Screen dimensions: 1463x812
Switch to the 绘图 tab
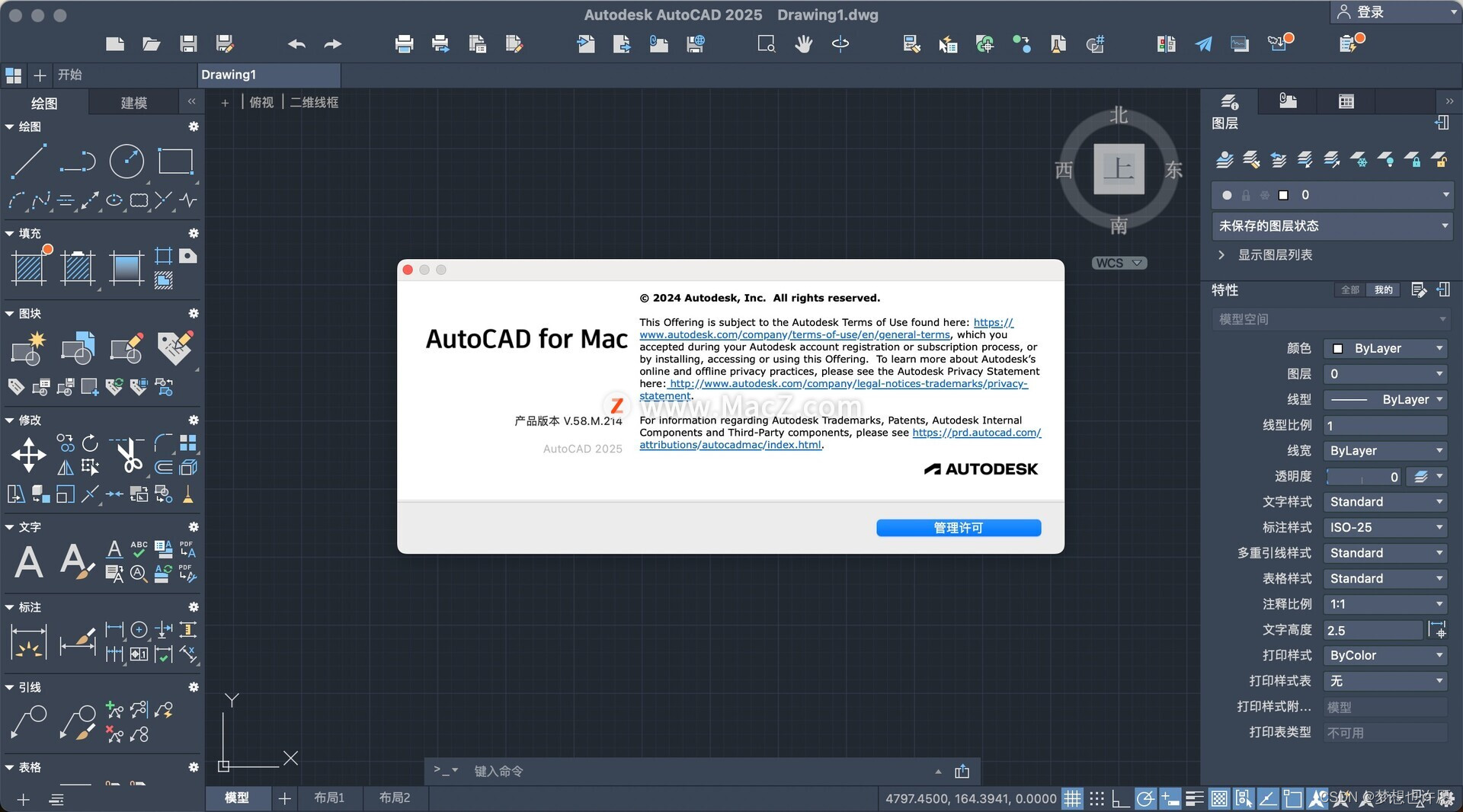[x=44, y=103]
